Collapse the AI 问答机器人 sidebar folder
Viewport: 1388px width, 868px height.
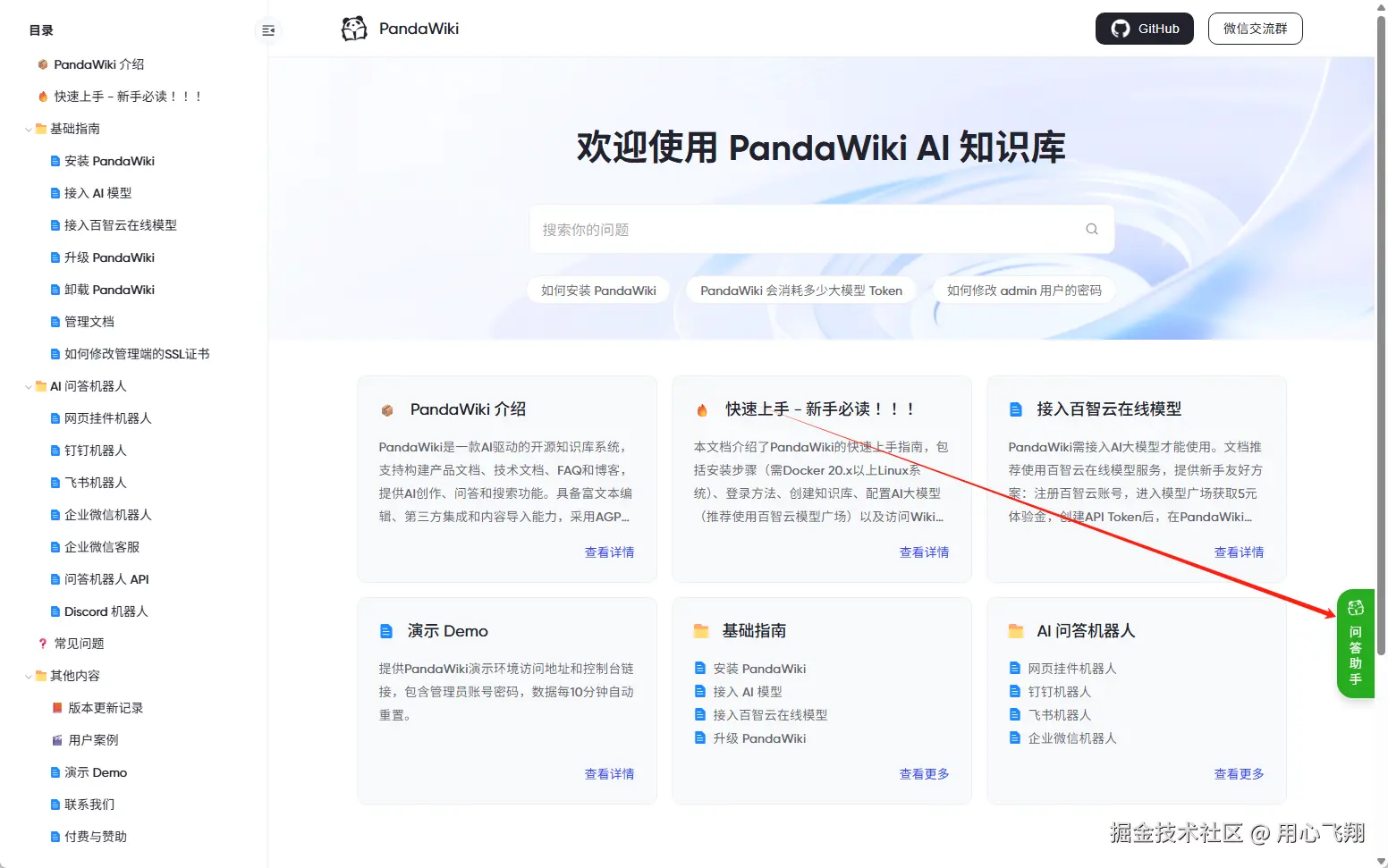click(29, 387)
